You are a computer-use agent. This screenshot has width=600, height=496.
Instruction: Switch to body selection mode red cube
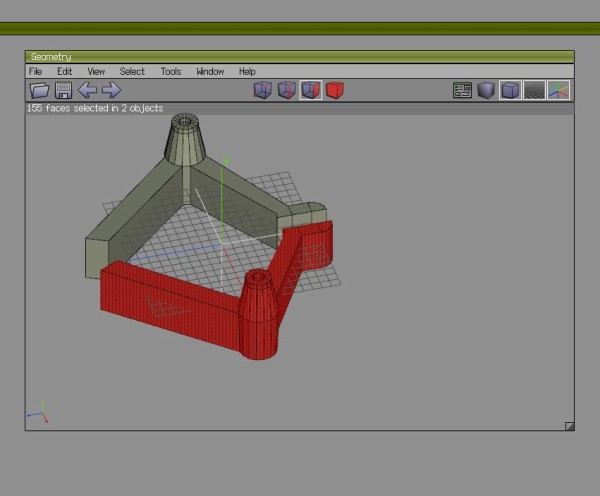pos(335,90)
